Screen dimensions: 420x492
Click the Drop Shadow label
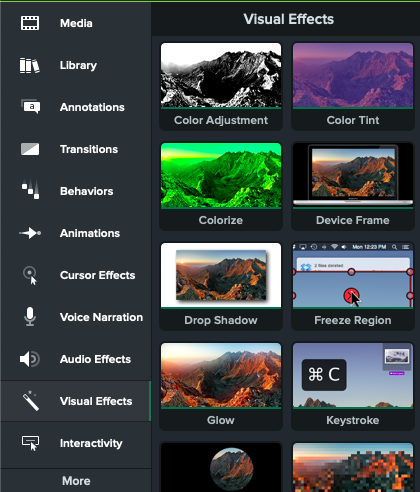[x=221, y=320]
